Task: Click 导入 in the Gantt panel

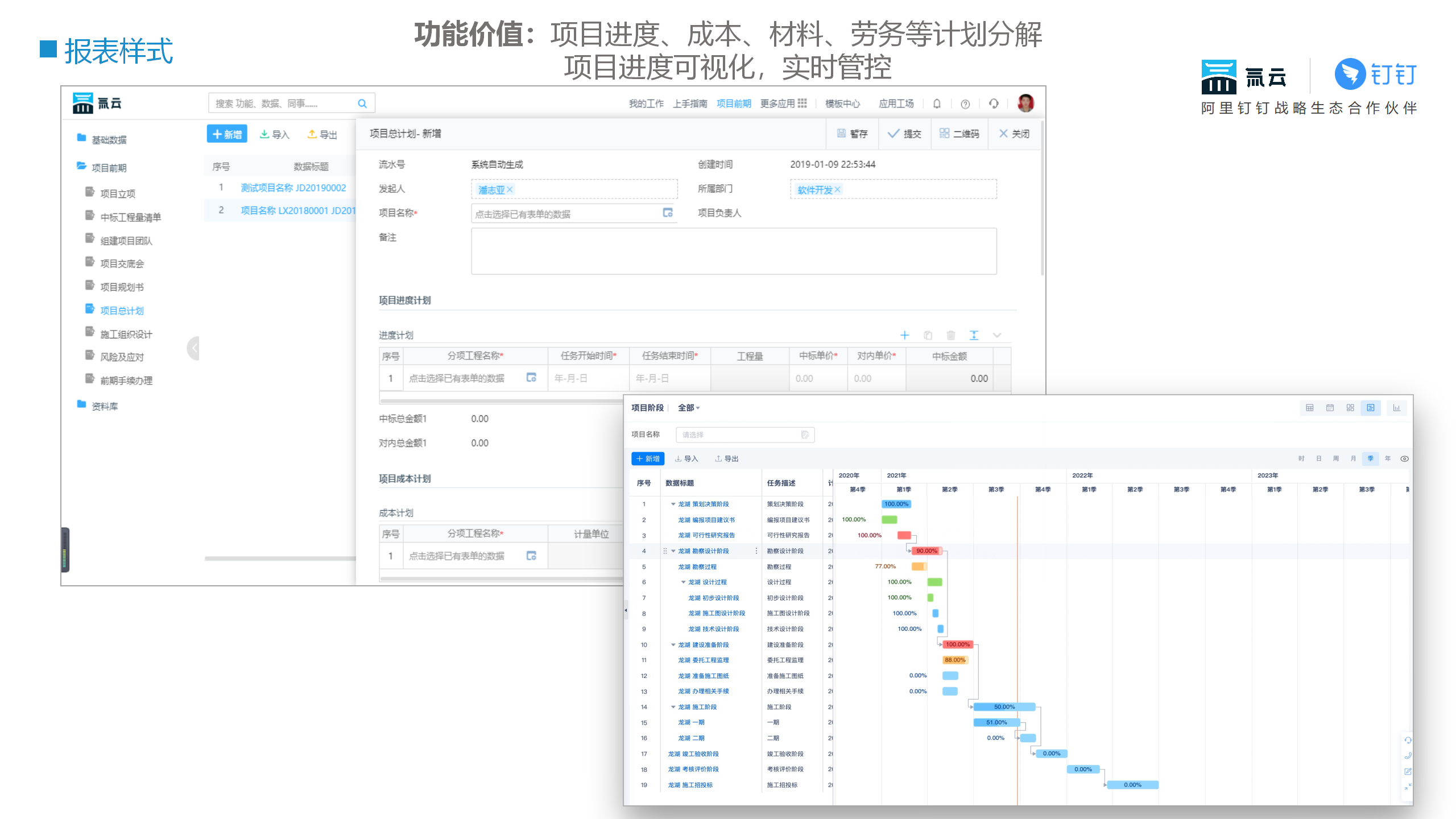Action: pyautogui.click(x=686, y=458)
